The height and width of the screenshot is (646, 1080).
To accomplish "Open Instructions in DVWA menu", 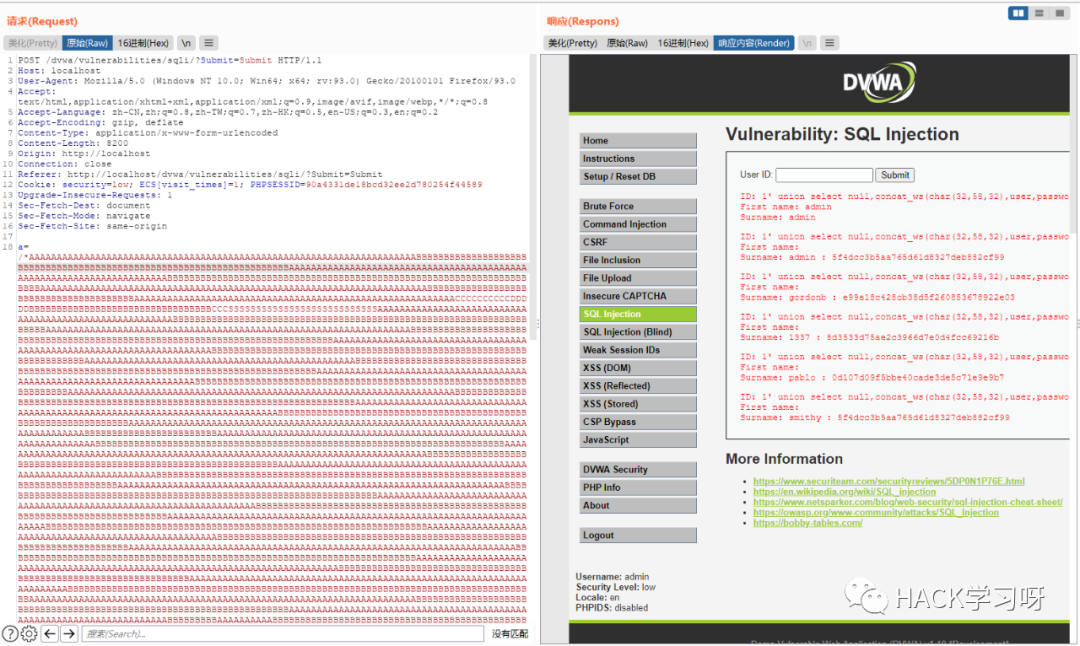I will click(638, 158).
